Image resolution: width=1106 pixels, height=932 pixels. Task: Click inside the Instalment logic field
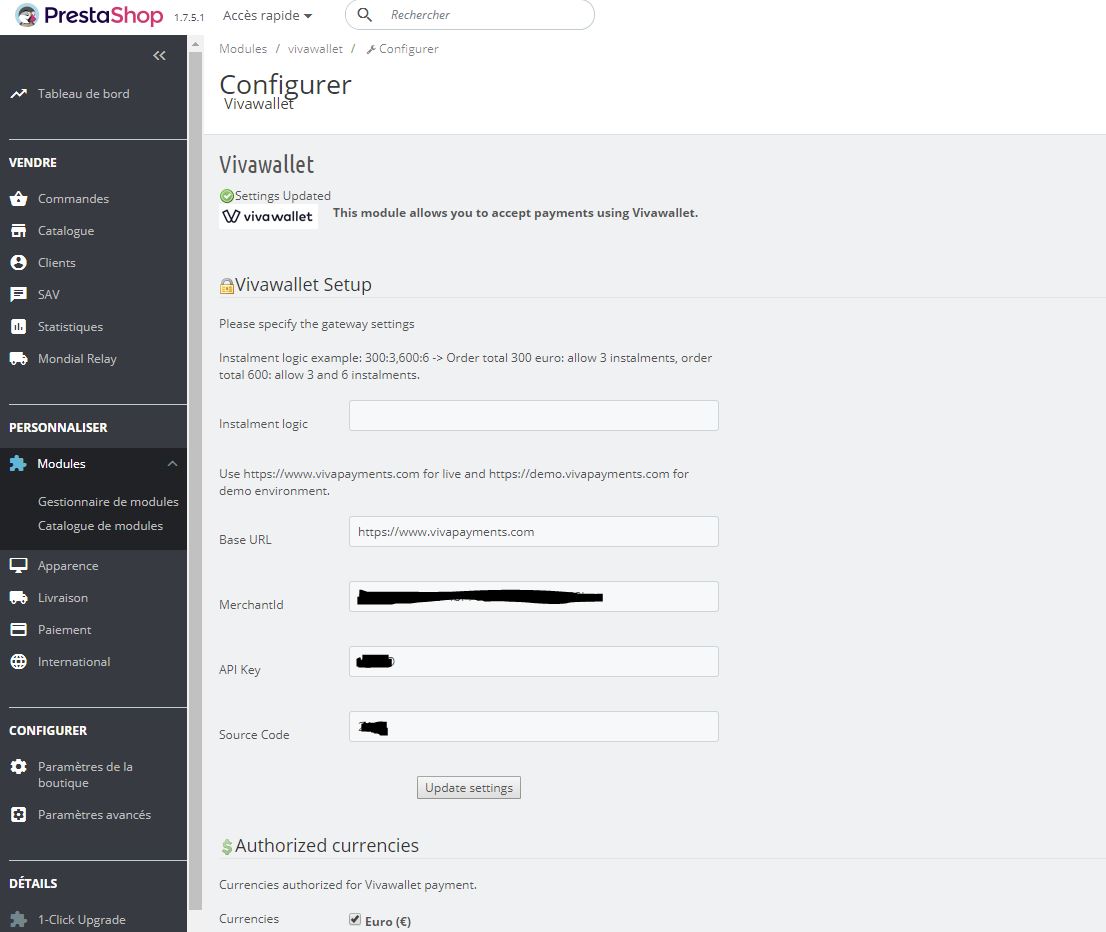[533, 415]
